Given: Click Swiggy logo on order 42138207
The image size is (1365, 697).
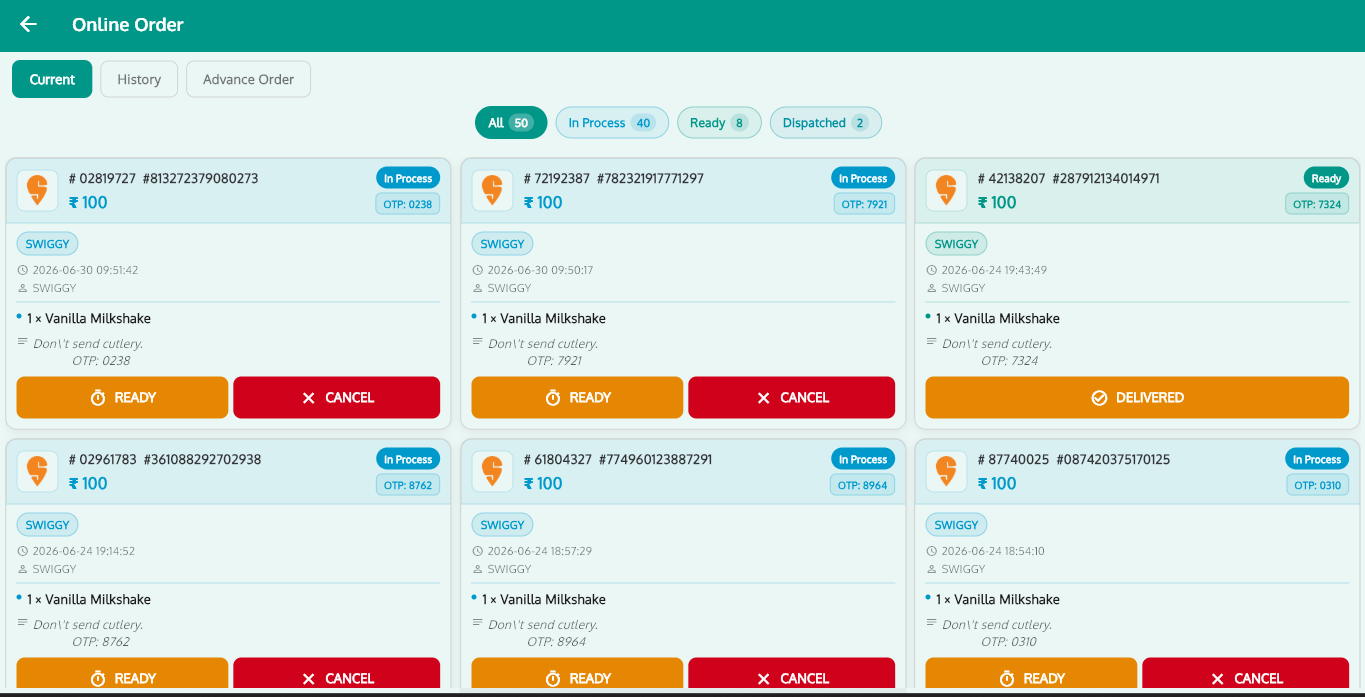Looking at the screenshot, I should [946, 190].
